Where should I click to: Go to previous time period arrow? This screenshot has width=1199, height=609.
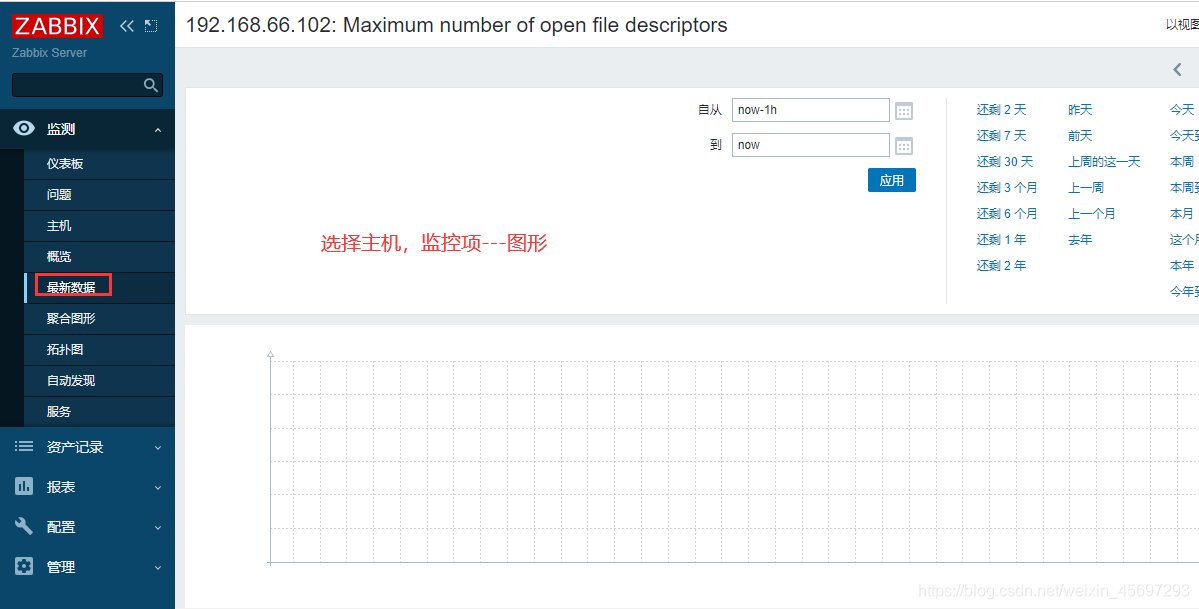(1178, 70)
